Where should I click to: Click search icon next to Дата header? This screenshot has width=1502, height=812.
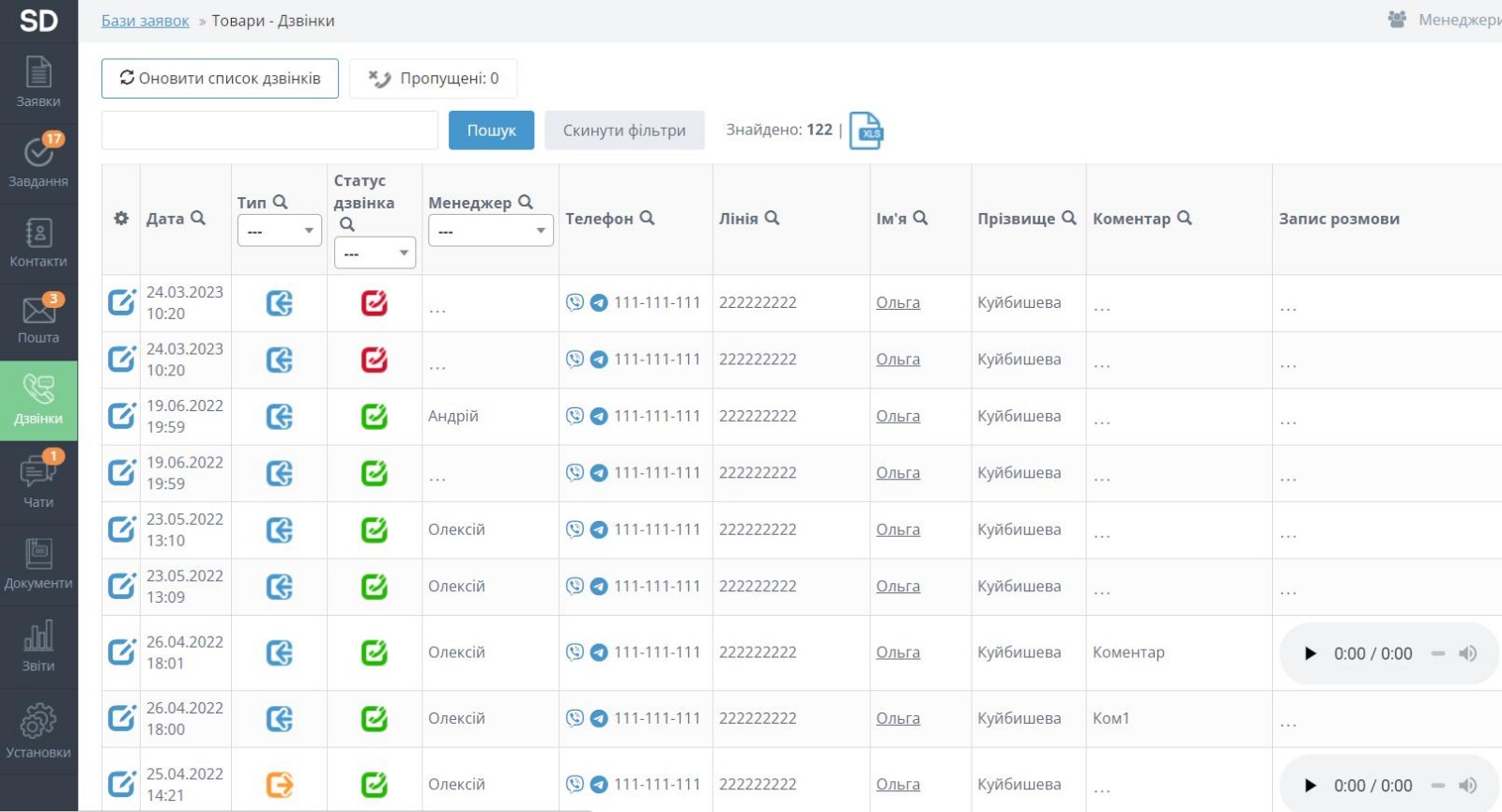pos(198,218)
